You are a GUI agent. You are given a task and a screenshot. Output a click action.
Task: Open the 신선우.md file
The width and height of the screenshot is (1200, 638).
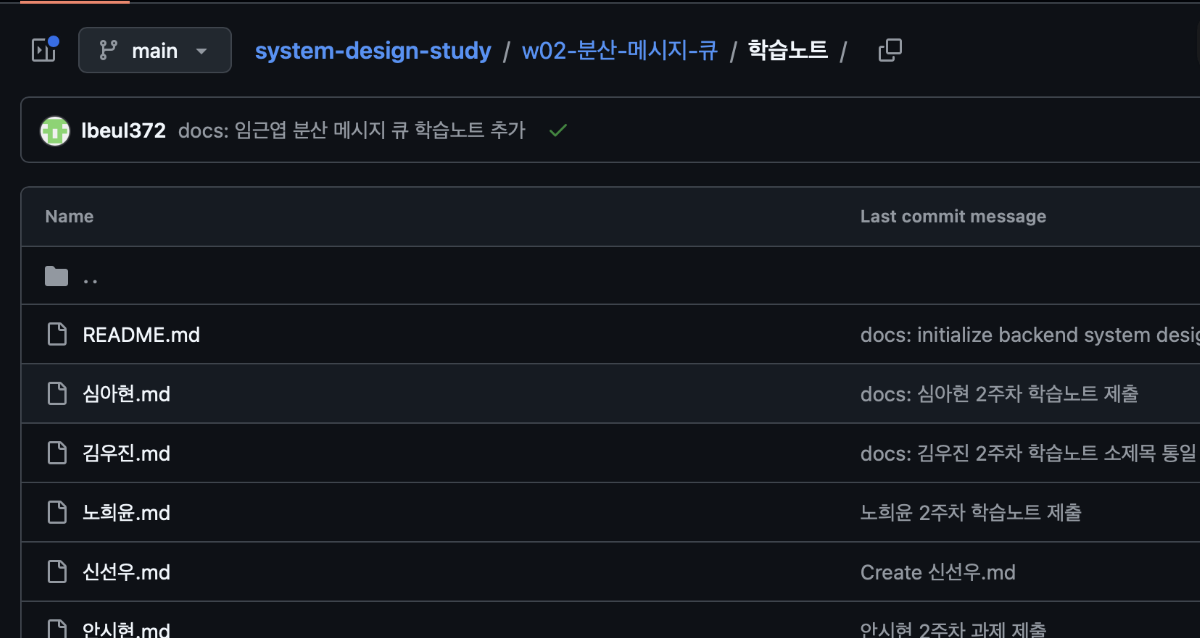click(126, 572)
